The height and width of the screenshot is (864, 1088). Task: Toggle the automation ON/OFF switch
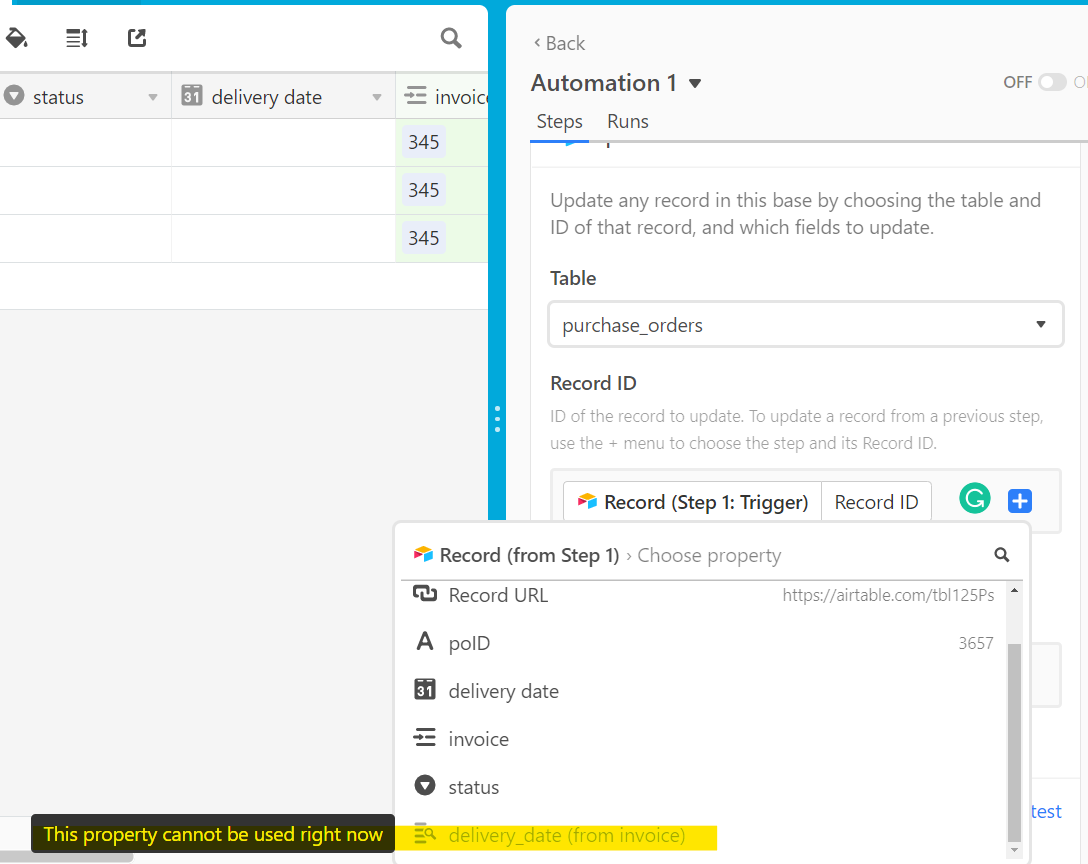pos(1052,83)
